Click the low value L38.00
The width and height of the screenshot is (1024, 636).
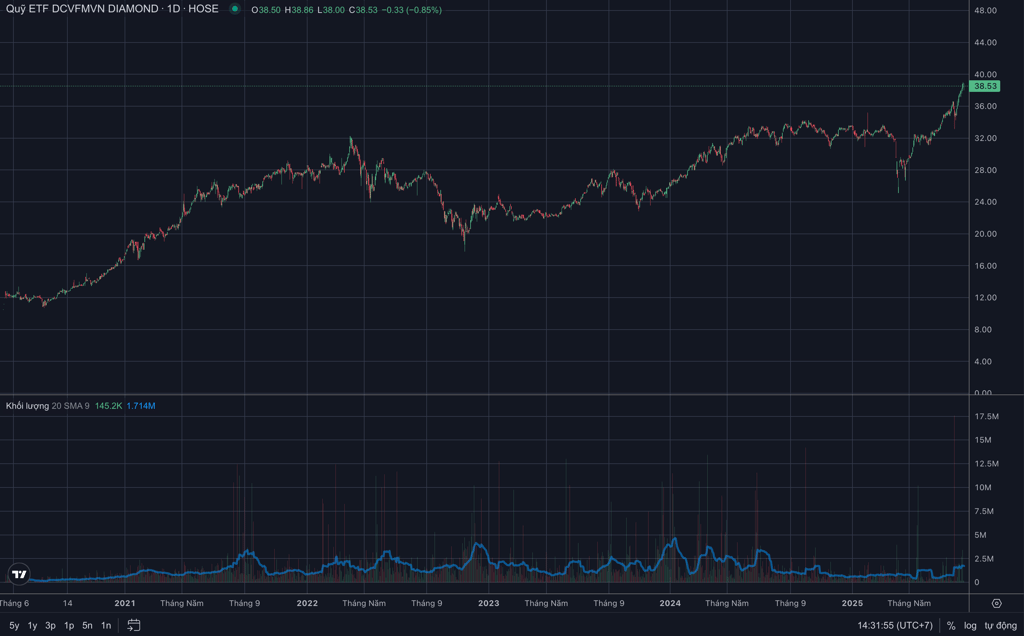(330, 10)
